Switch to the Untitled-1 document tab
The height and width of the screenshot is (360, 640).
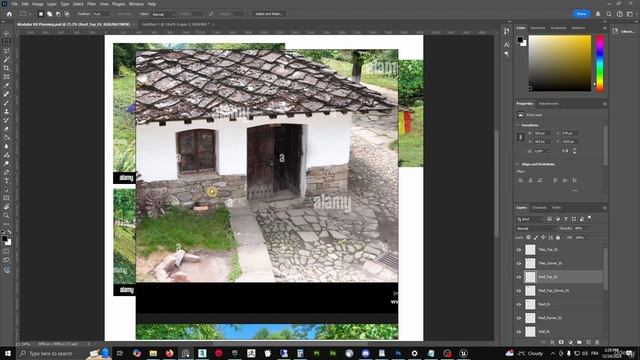pyautogui.click(x=176, y=24)
